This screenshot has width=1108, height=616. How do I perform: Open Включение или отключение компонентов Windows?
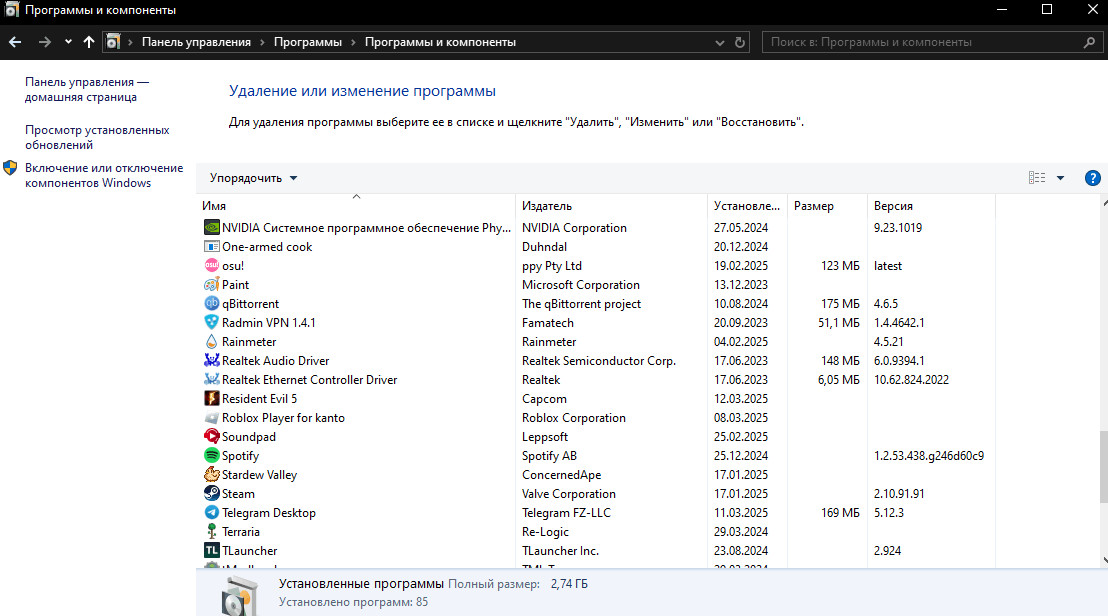tap(104, 175)
